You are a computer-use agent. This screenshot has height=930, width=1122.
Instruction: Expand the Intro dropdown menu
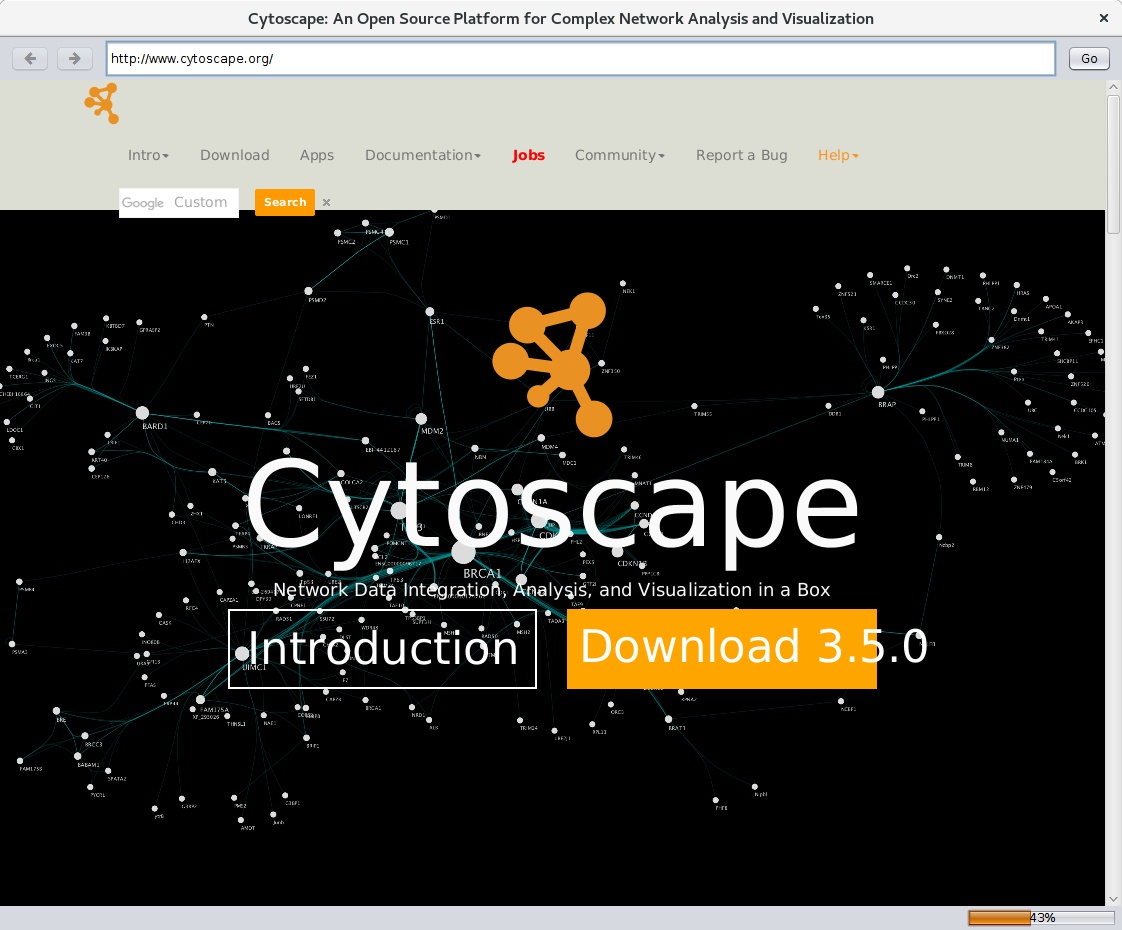148,155
